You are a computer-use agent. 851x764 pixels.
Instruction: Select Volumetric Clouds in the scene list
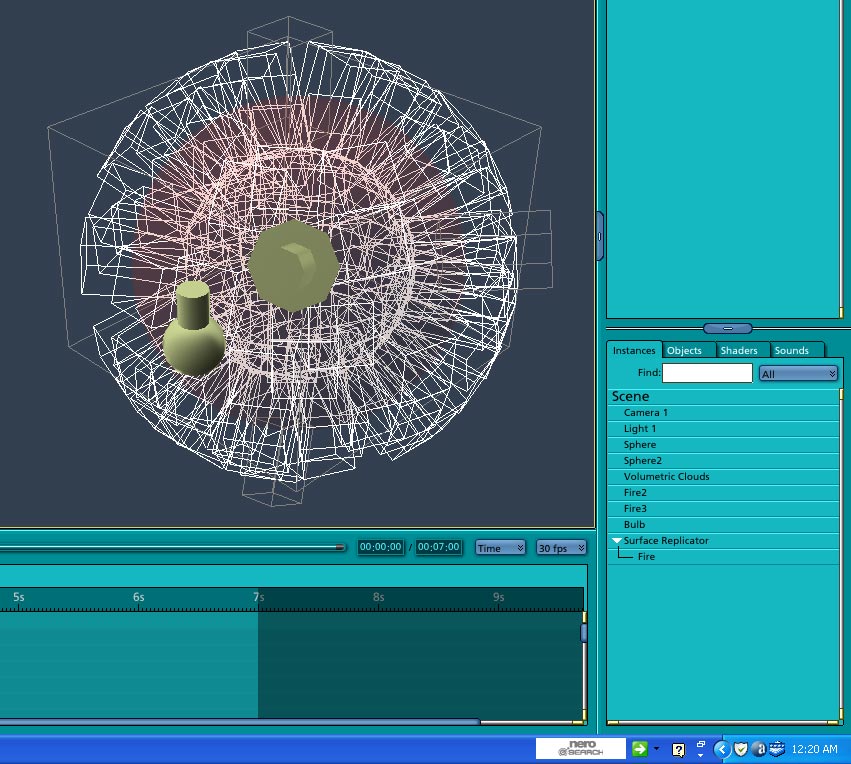(723, 476)
